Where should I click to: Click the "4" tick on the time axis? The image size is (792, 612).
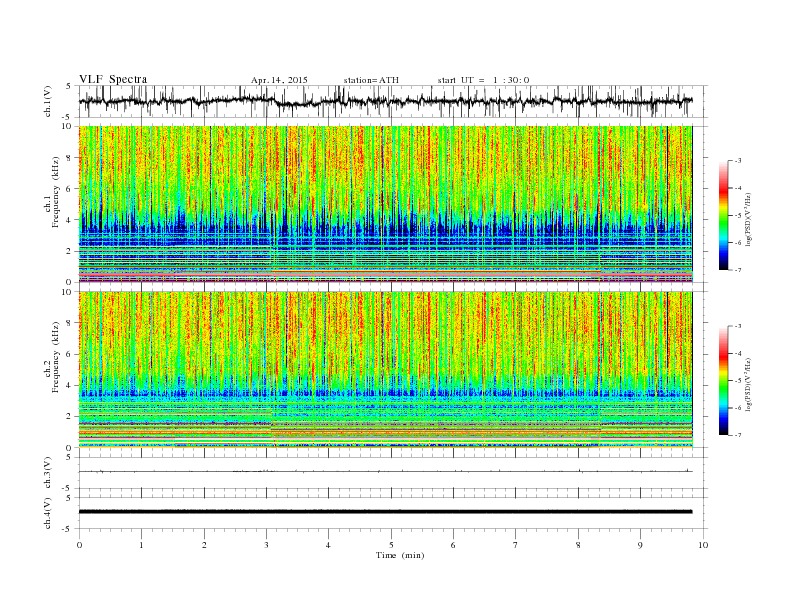[x=328, y=545]
